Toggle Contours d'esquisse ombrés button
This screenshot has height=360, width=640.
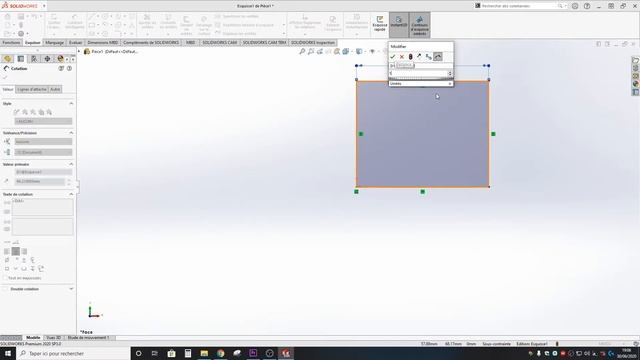420,25
